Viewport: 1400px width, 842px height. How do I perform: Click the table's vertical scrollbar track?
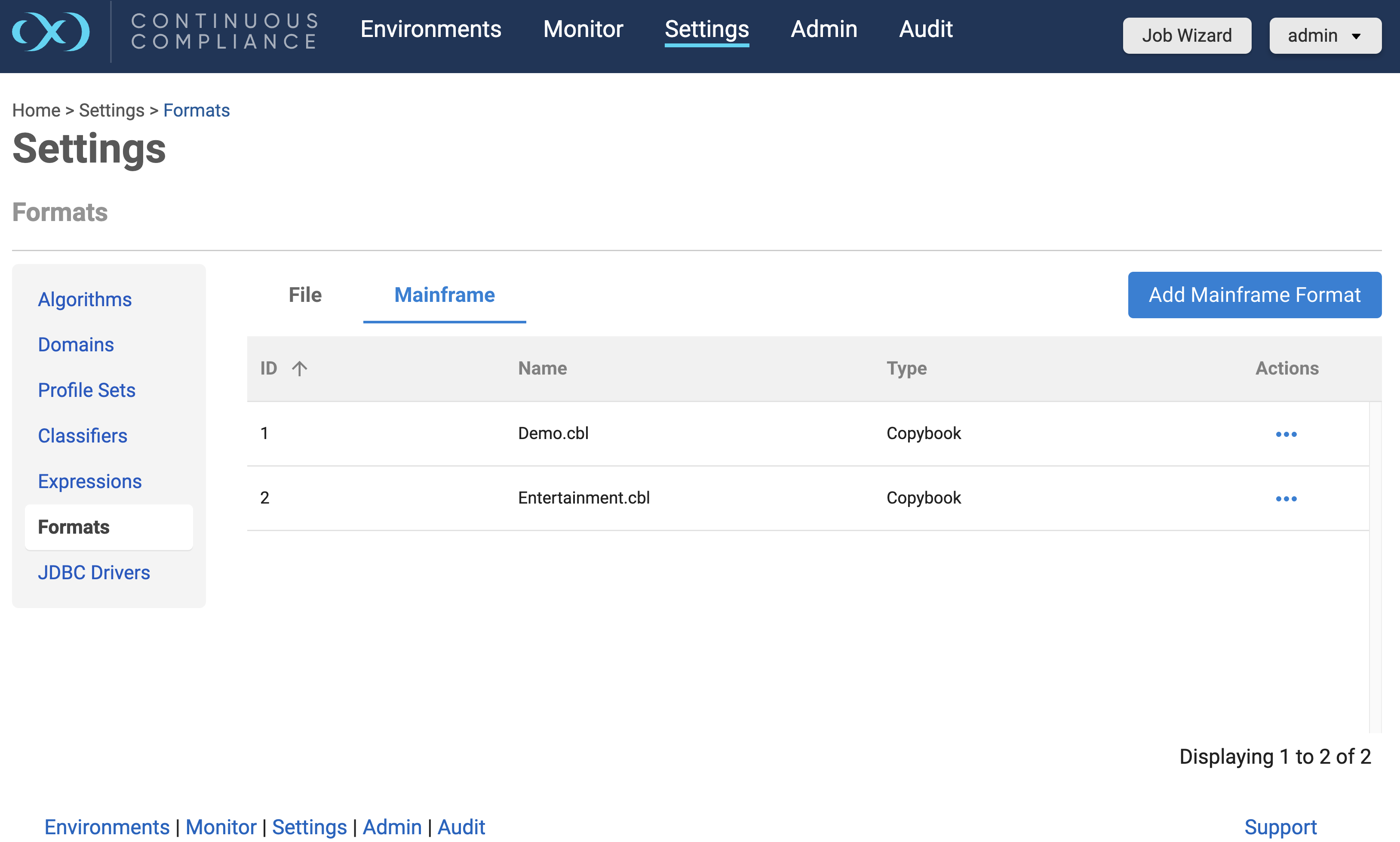(1375, 567)
